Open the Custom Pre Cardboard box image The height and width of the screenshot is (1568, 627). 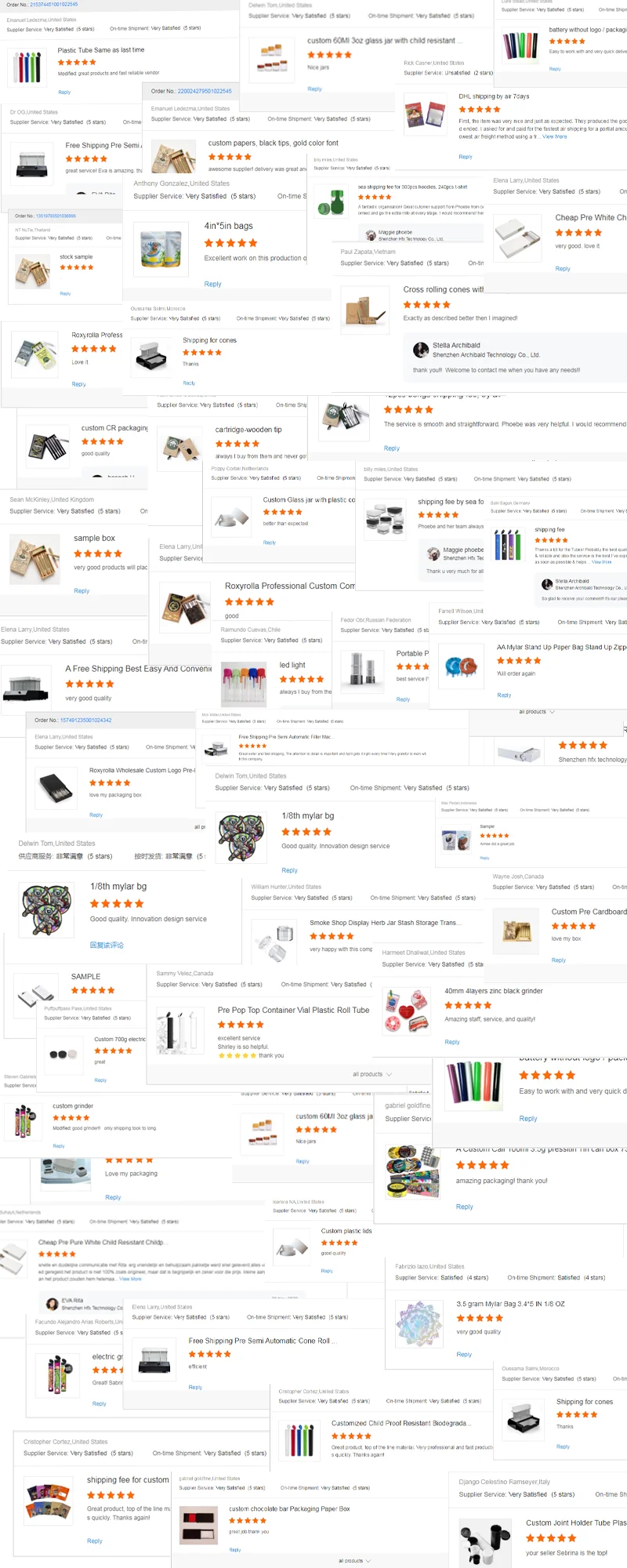click(516, 931)
